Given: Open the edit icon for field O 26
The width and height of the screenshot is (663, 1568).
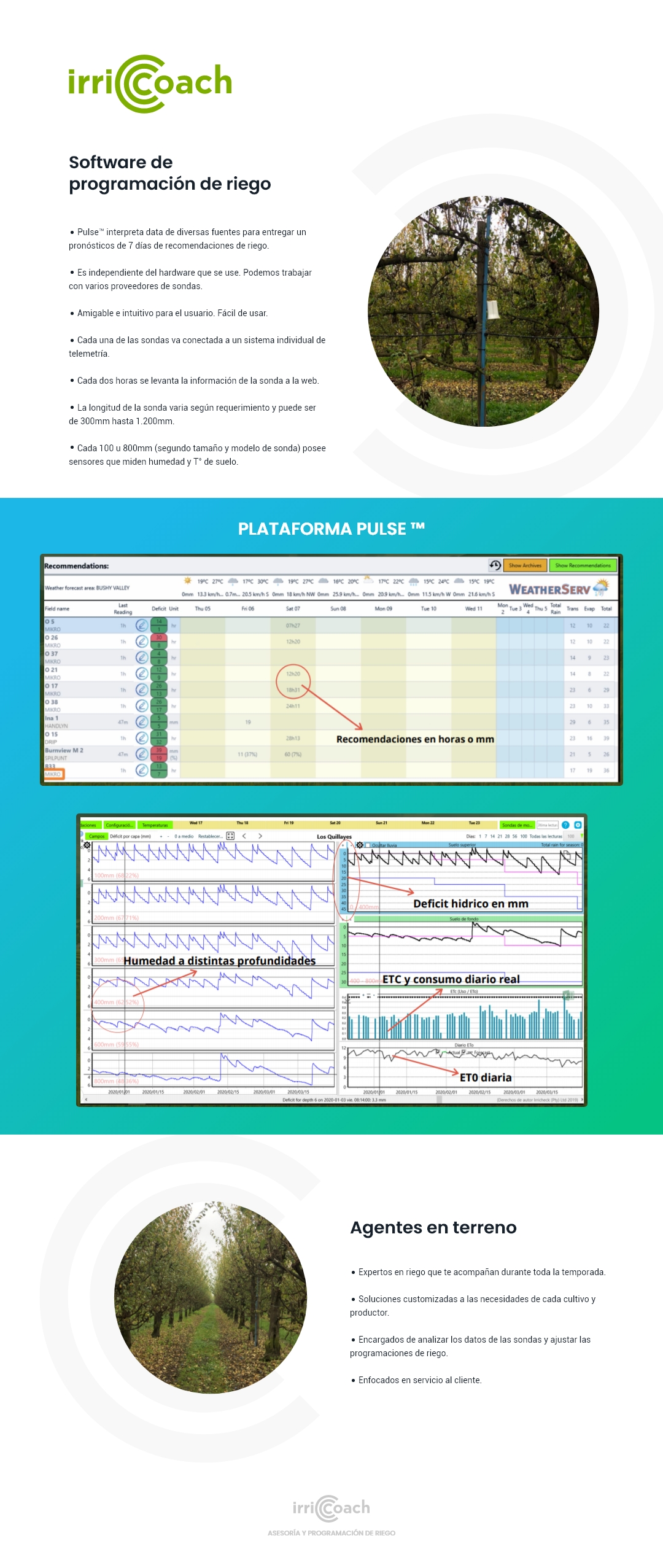Looking at the screenshot, I should coord(142,642).
